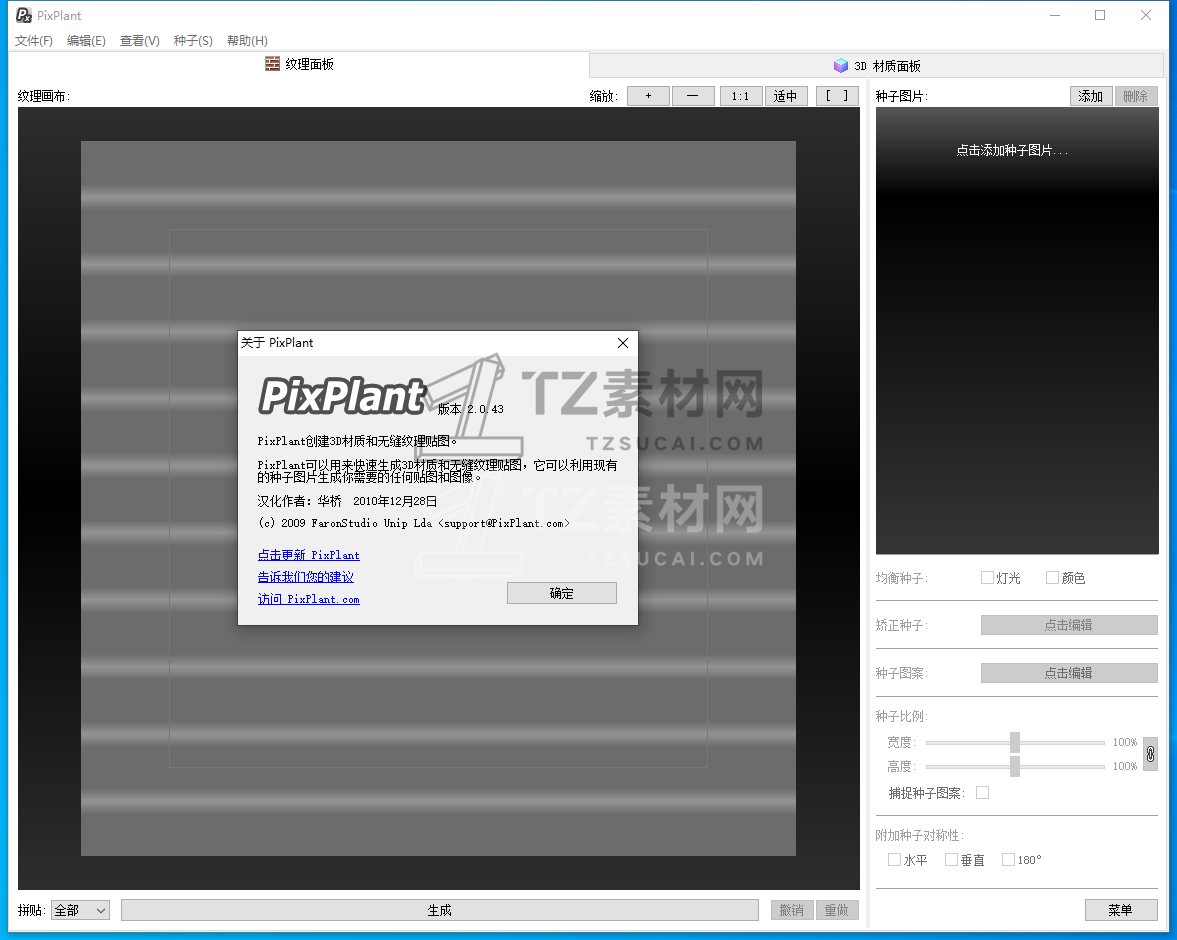
Task: Open the 种子(S) menu
Action: pos(193,41)
